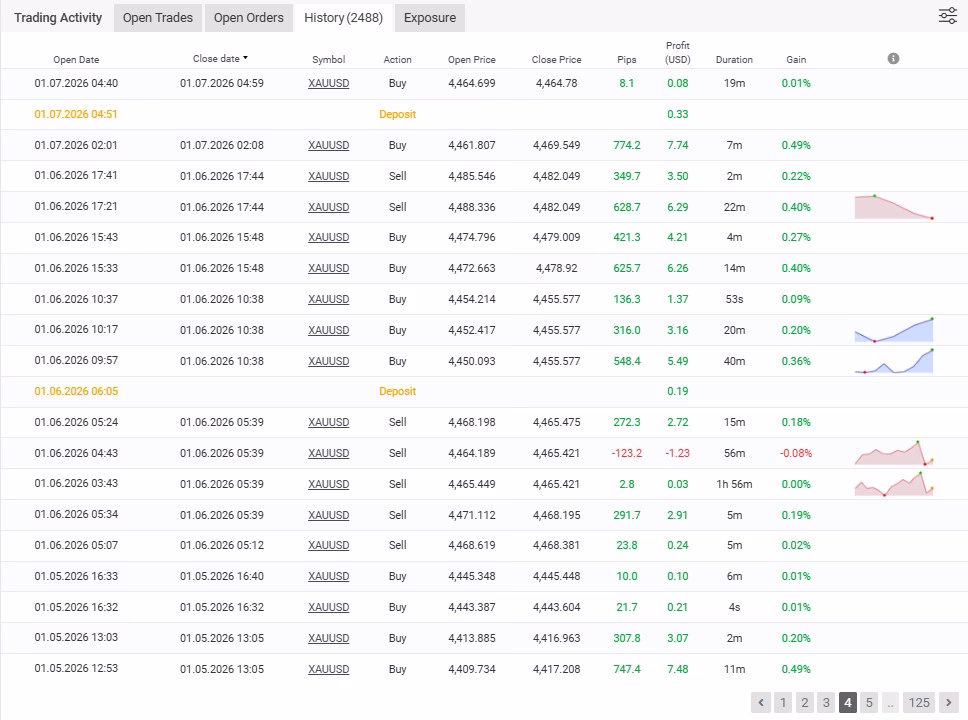Go to next page arrow
Viewport: 968px width, 720px height.
coord(949,702)
